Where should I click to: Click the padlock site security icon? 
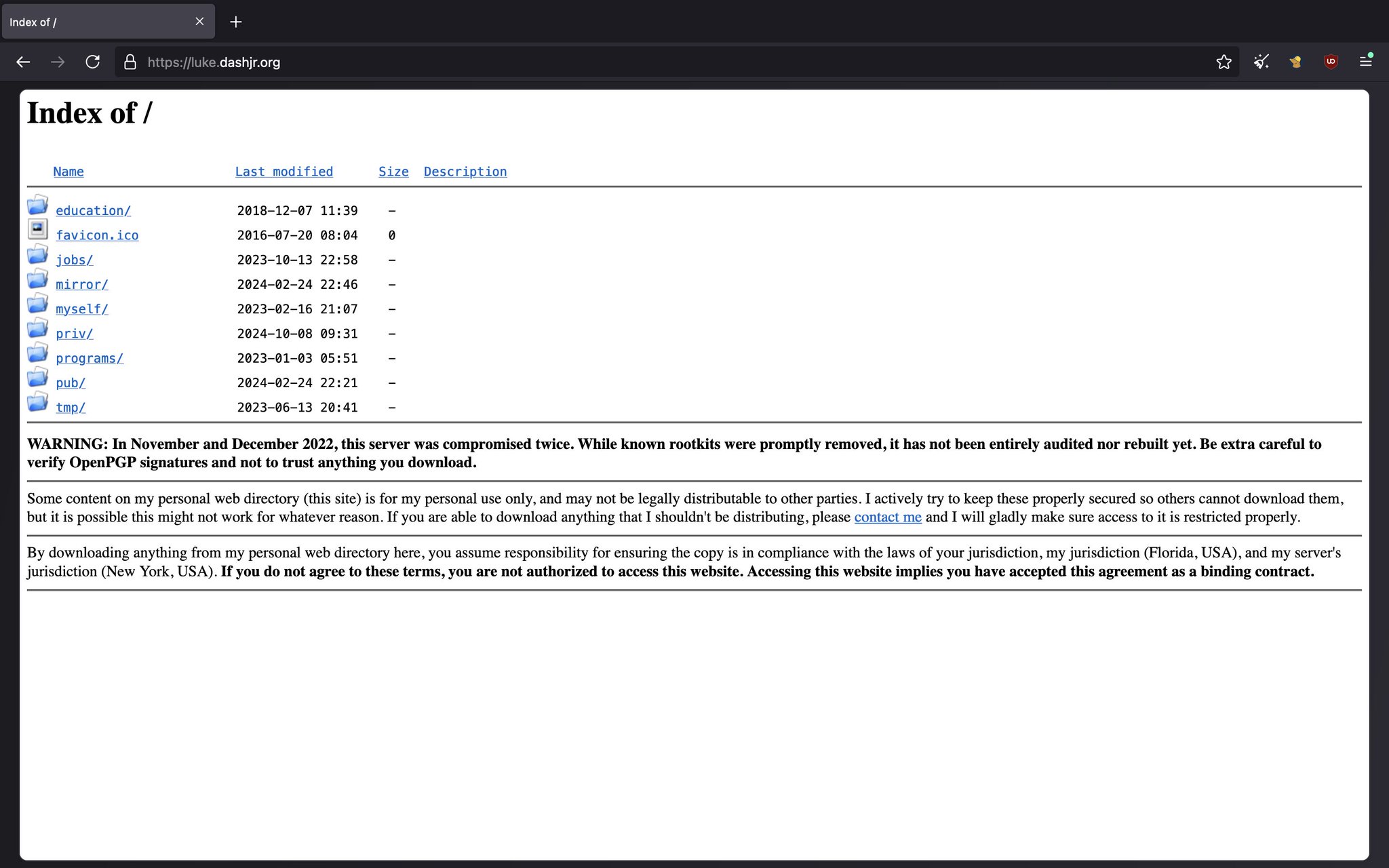[130, 62]
